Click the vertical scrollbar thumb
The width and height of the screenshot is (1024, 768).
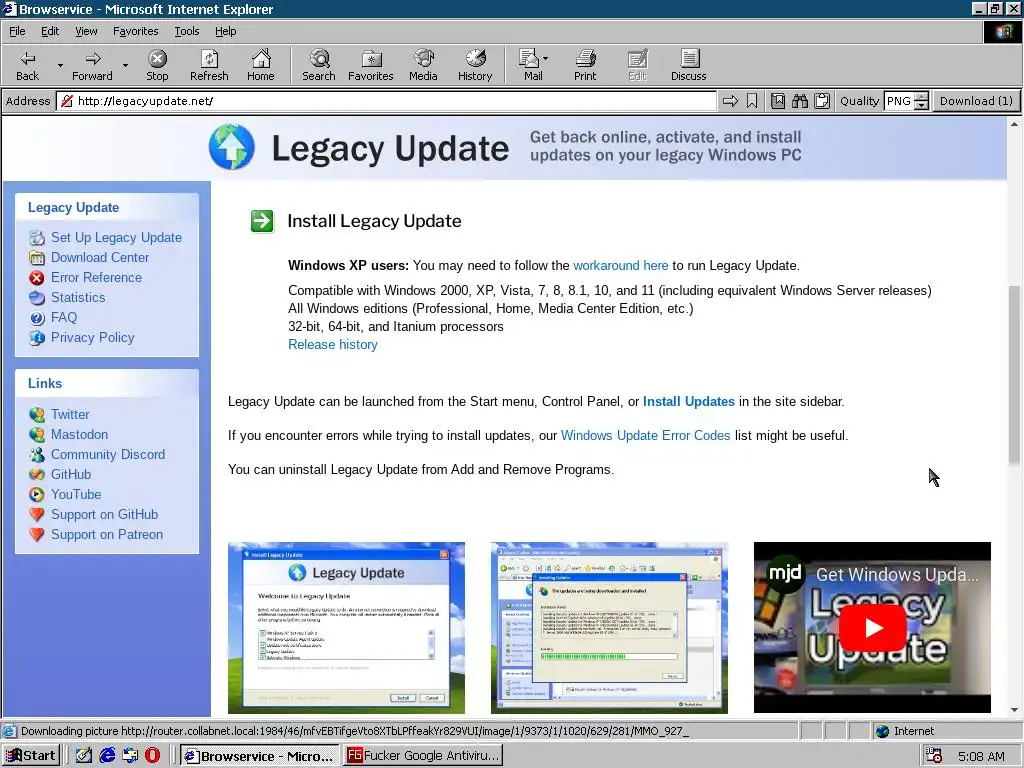click(x=1014, y=374)
